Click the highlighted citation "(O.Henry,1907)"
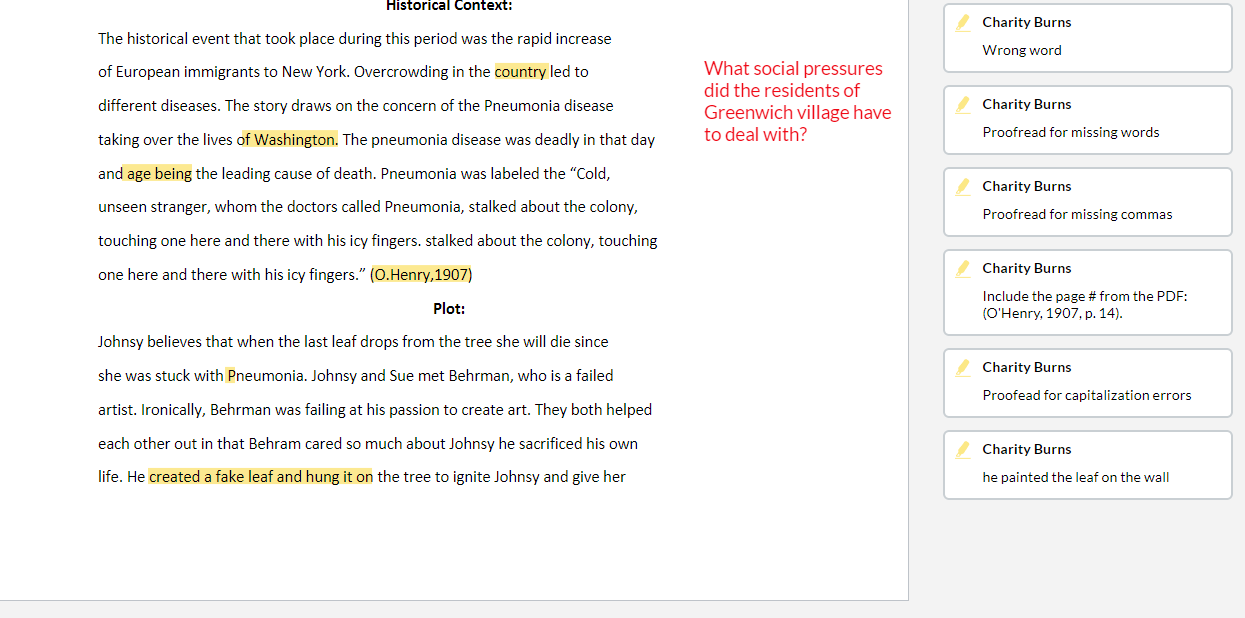This screenshot has width=1245, height=618. tap(421, 275)
